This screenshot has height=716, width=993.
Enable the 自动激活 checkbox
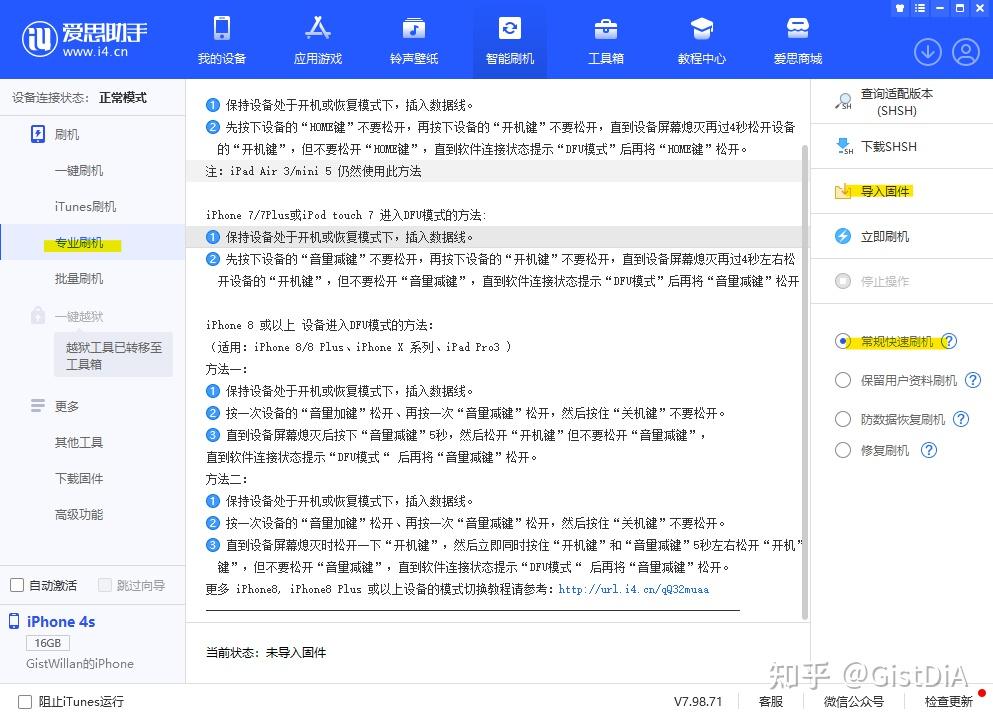point(17,585)
